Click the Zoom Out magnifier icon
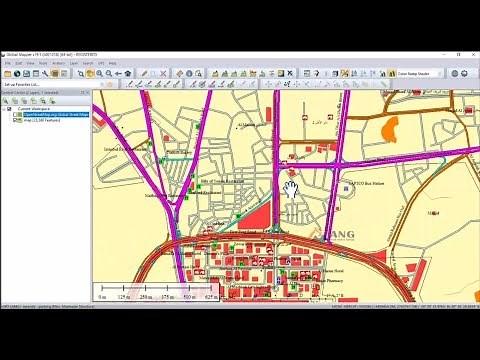 click(x=109, y=74)
